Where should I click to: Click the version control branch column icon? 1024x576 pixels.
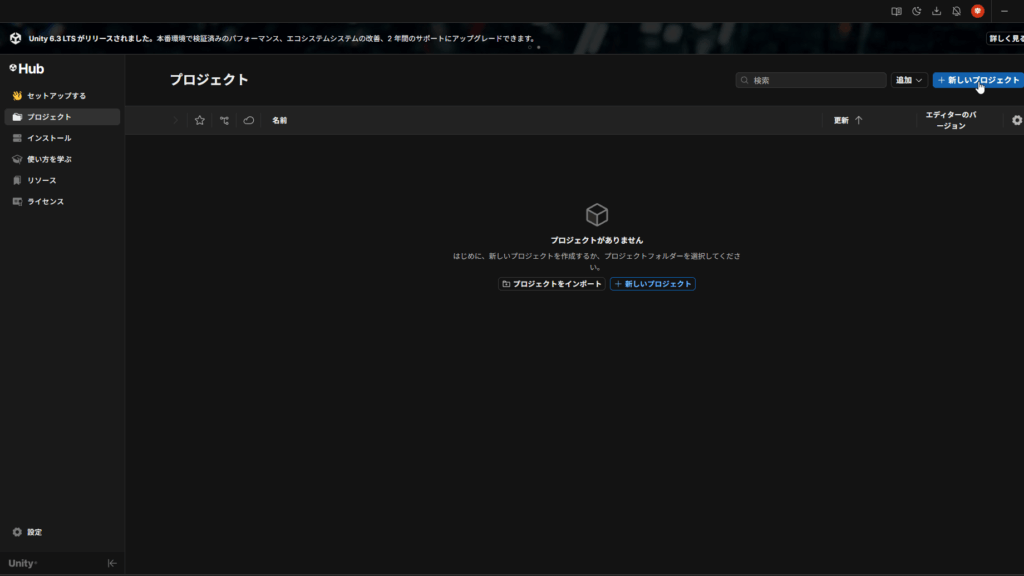pos(224,120)
